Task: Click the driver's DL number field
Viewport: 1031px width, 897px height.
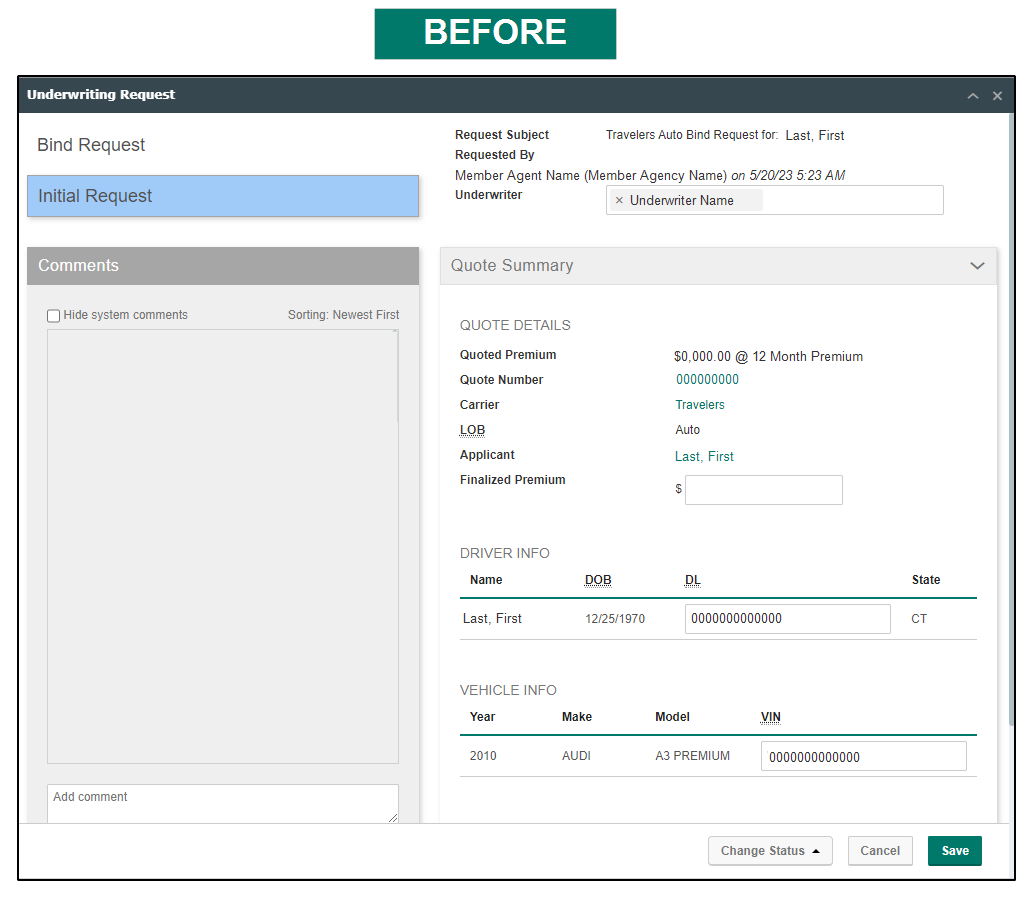Action: [787, 618]
